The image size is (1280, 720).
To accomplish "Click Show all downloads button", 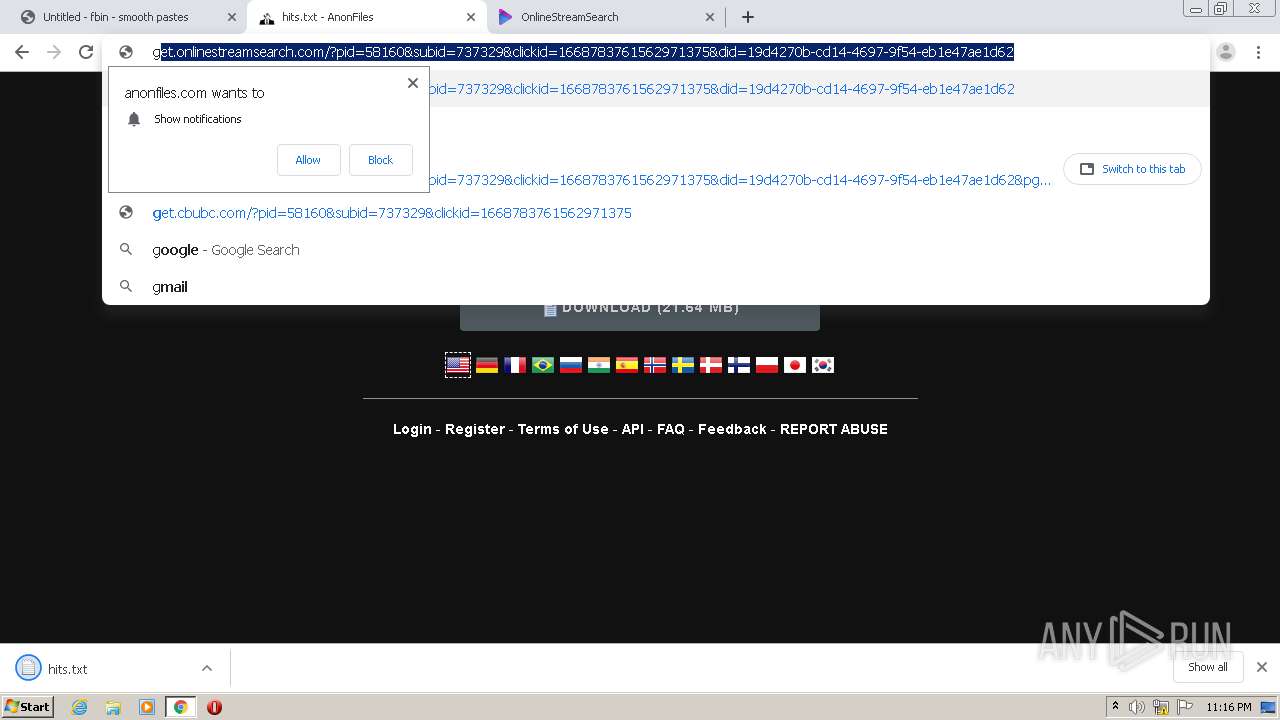I will 1207,667.
